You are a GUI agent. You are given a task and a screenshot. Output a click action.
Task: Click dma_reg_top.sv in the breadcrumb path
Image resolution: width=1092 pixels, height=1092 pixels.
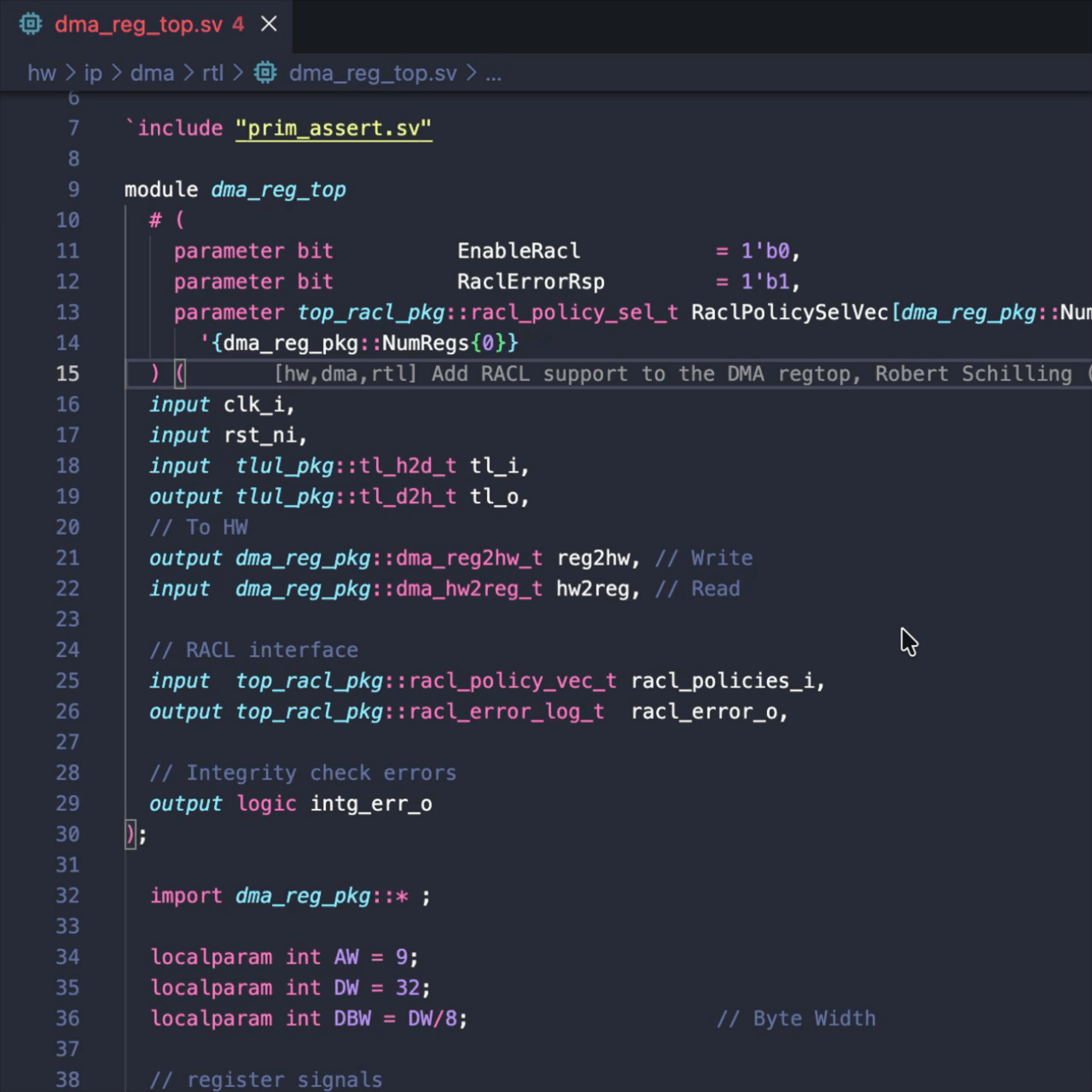coord(372,73)
